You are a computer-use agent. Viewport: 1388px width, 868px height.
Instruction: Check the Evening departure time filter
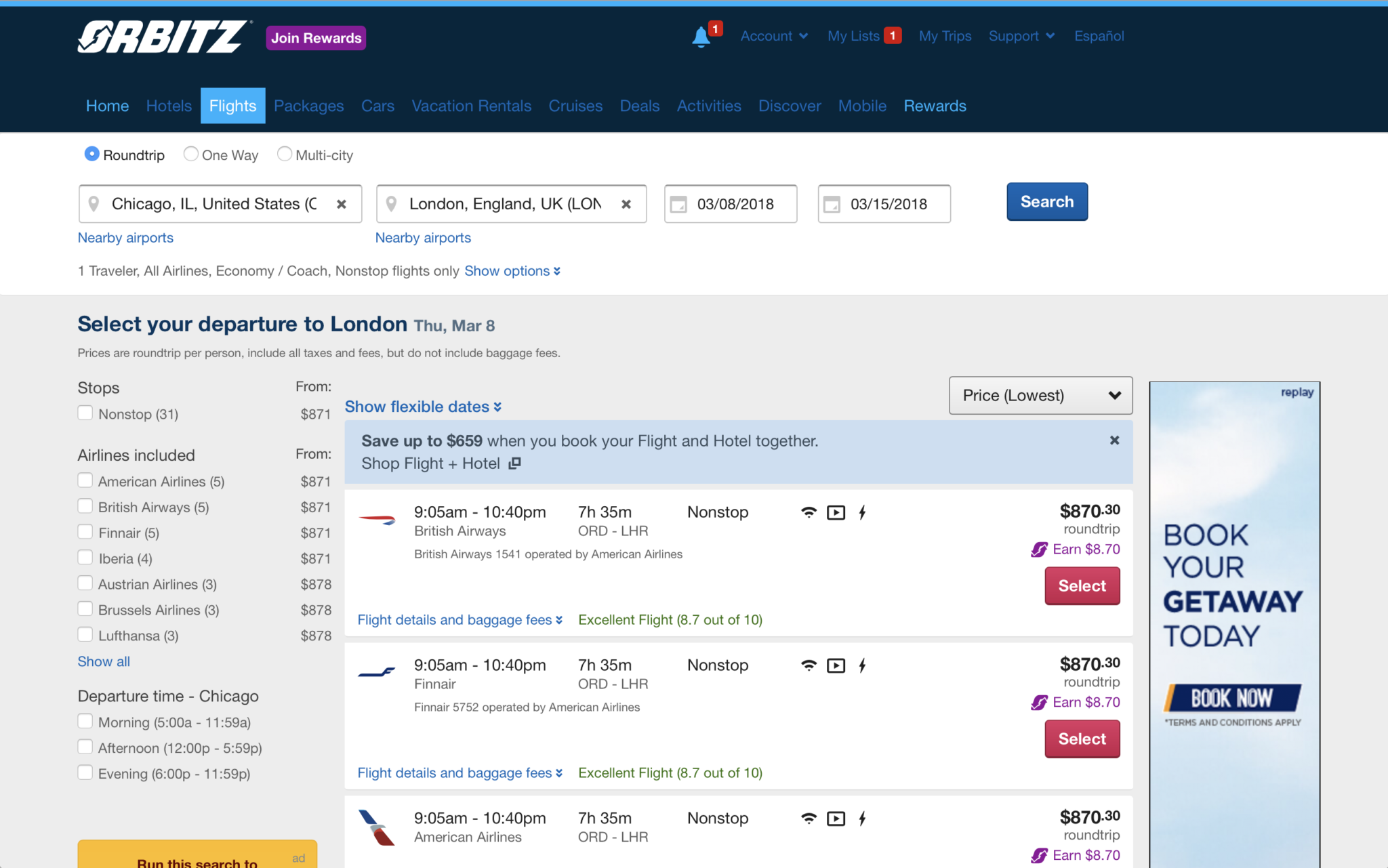tap(85, 773)
